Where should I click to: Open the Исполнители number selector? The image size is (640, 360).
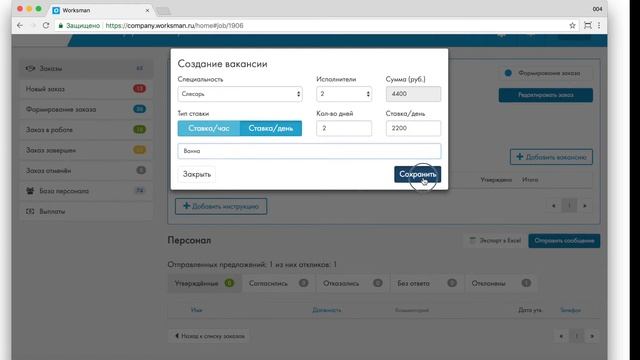(344, 94)
